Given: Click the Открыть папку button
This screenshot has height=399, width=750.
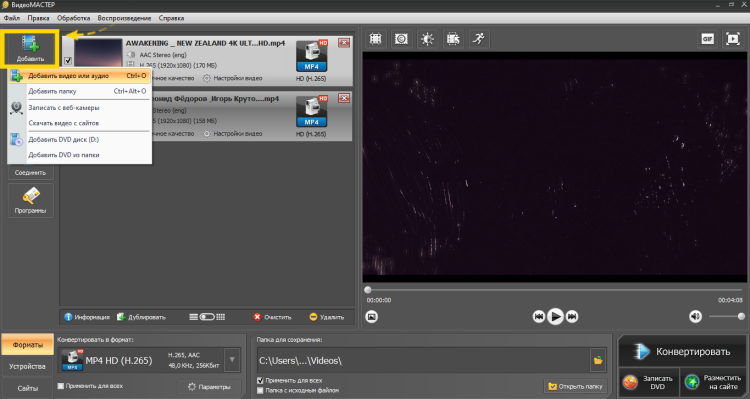Looking at the screenshot, I should (x=575, y=386).
